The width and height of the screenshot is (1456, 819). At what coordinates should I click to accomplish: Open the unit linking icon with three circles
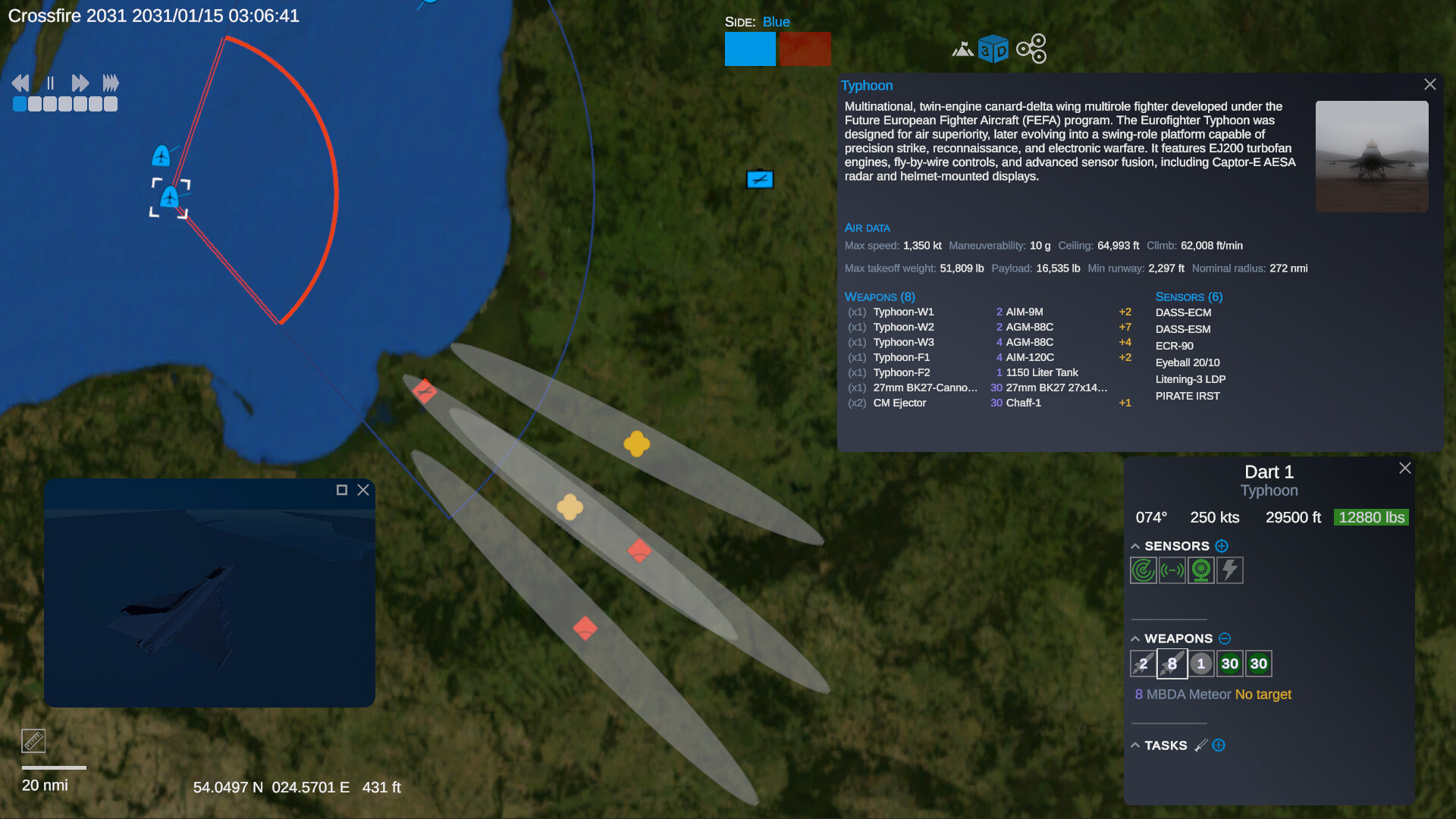[1032, 48]
